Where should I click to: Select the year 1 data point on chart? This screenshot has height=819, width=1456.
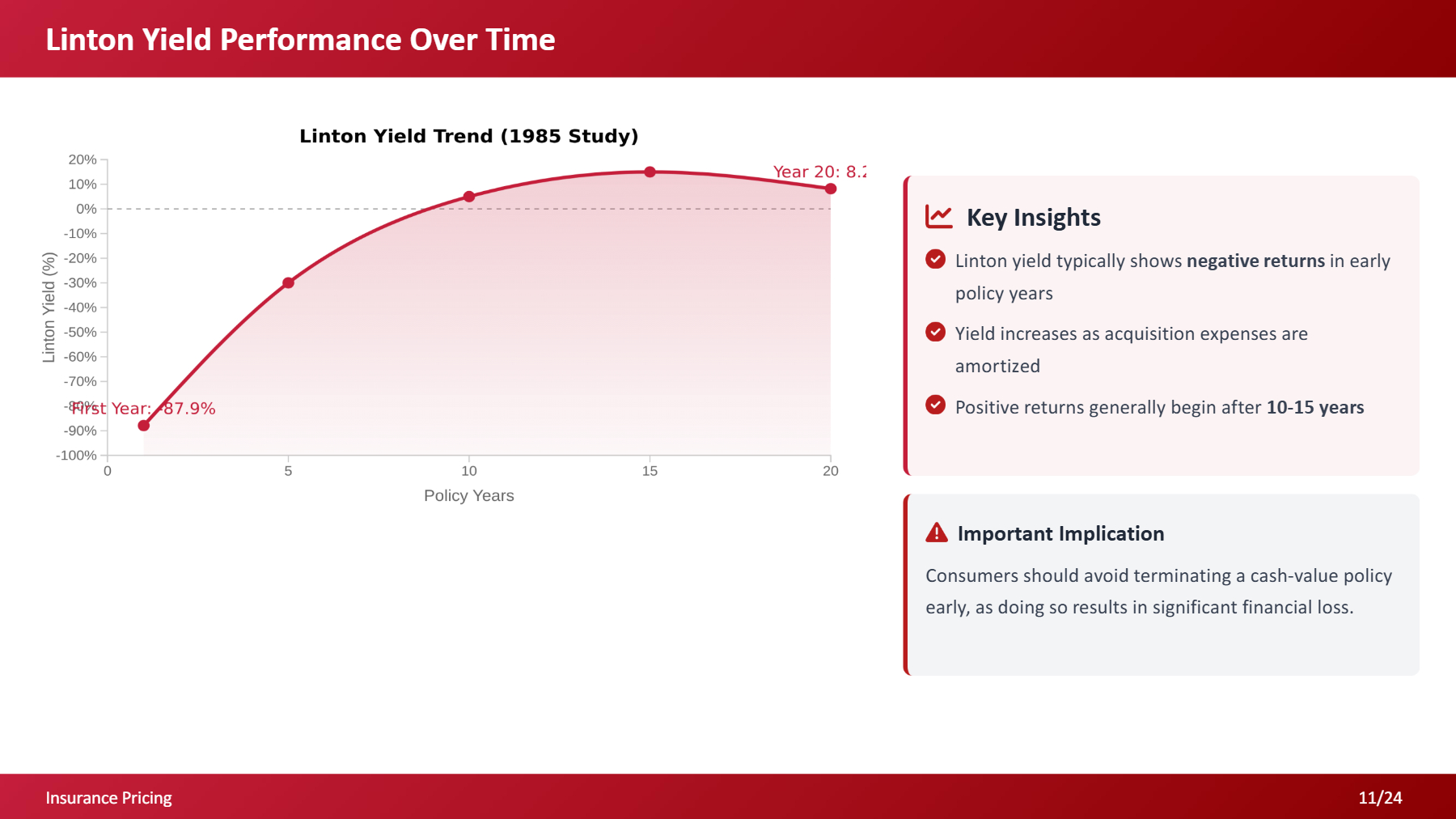click(x=143, y=426)
